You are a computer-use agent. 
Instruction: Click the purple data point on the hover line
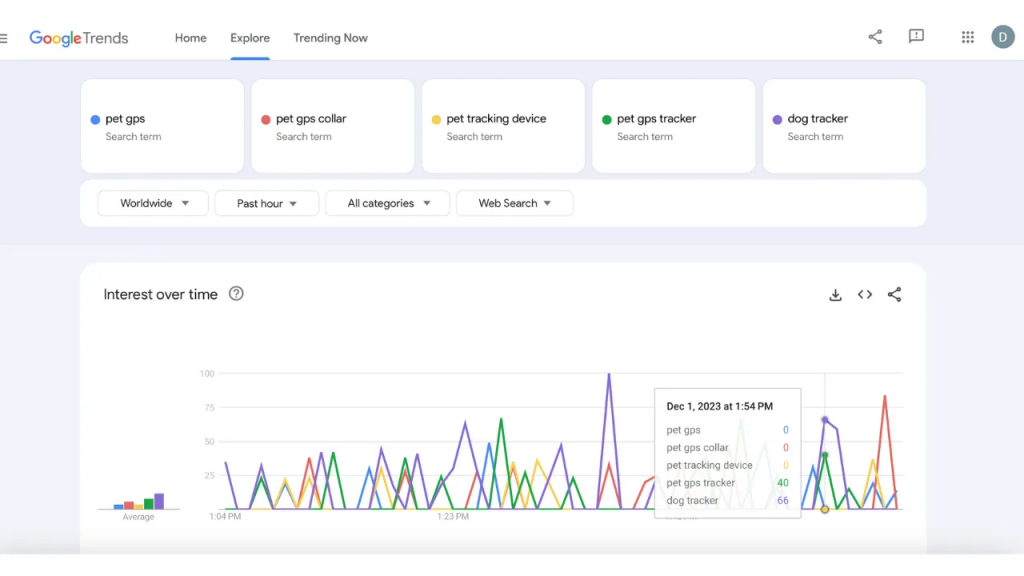tap(825, 420)
